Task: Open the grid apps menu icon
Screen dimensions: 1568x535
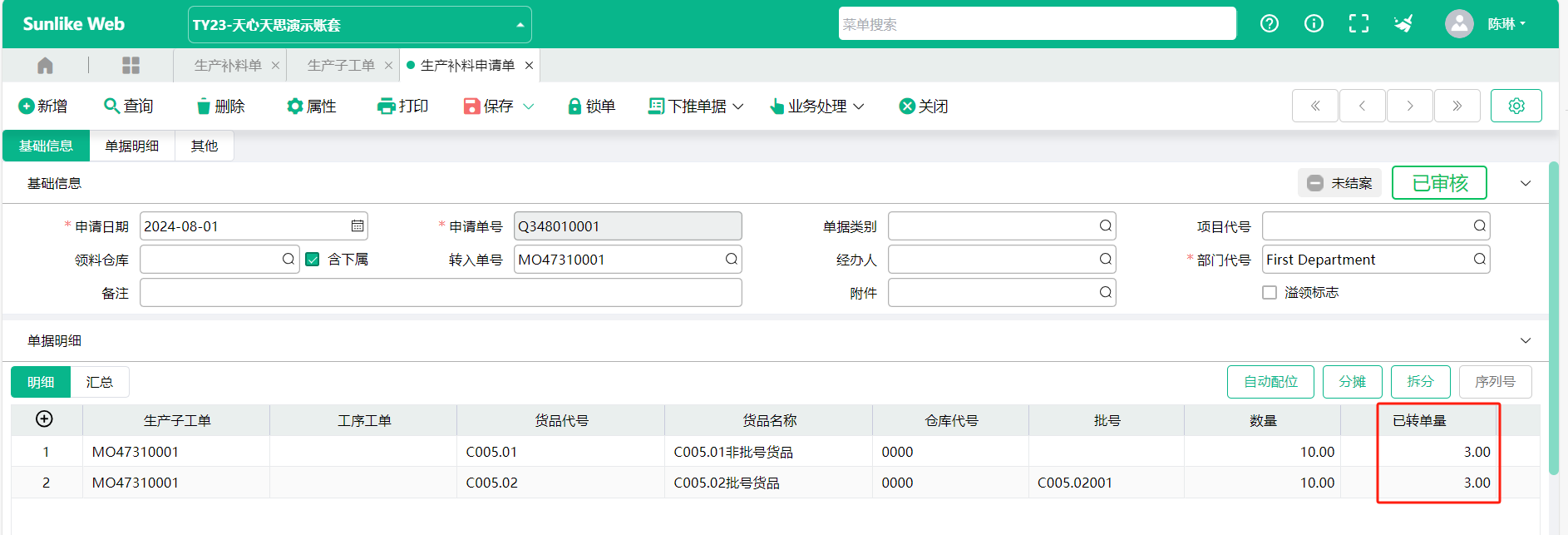Action: coord(131,65)
